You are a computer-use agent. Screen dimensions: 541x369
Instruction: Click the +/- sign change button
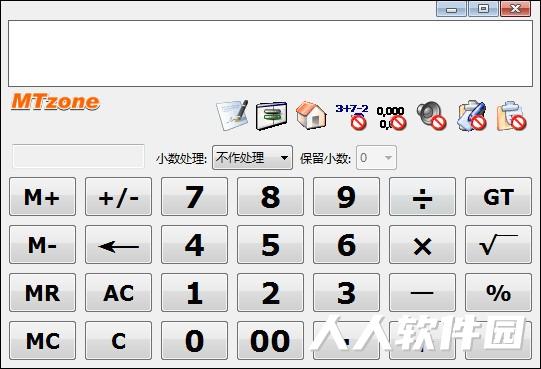[118, 196]
